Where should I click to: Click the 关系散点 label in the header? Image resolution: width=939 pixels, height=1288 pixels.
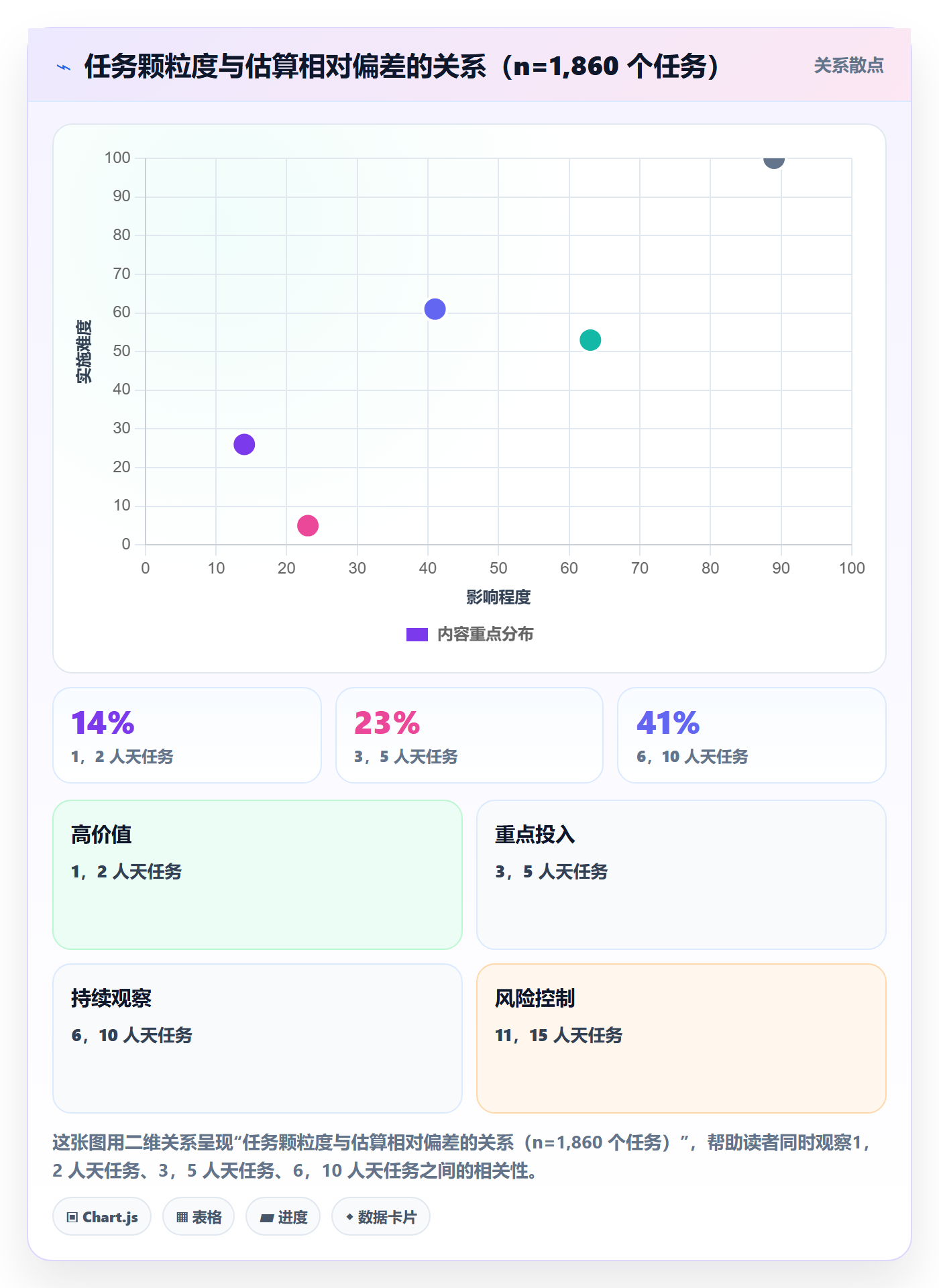click(x=848, y=66)
